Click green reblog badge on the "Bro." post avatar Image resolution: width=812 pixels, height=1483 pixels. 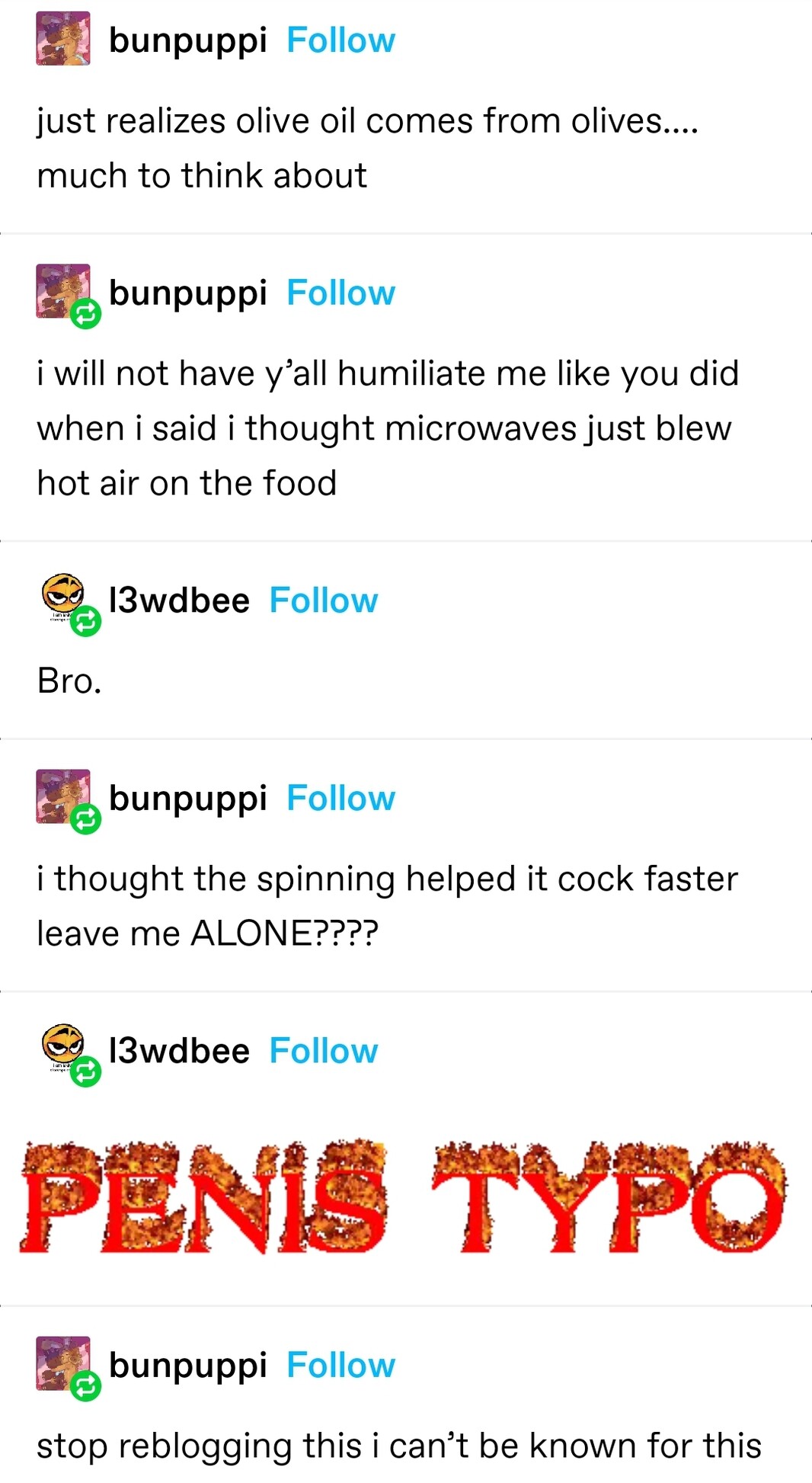86,621
